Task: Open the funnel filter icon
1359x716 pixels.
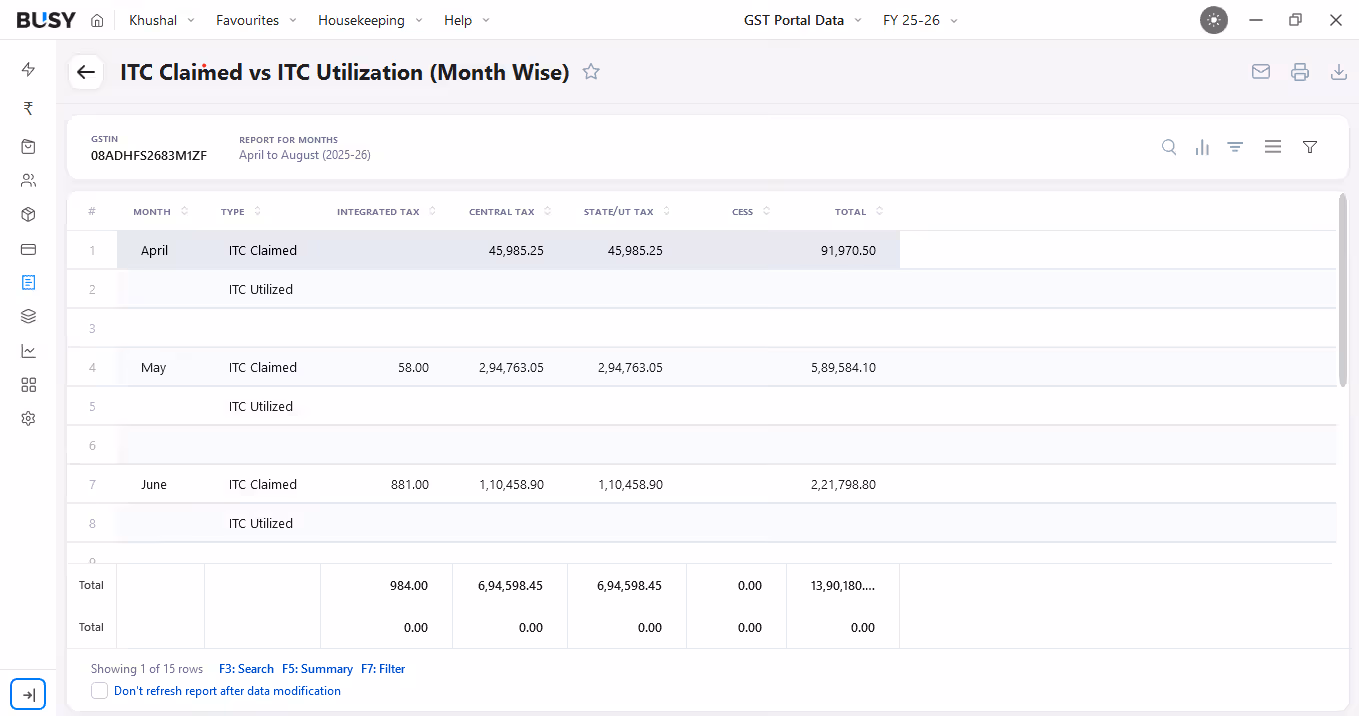Action: coord(1310,147)
